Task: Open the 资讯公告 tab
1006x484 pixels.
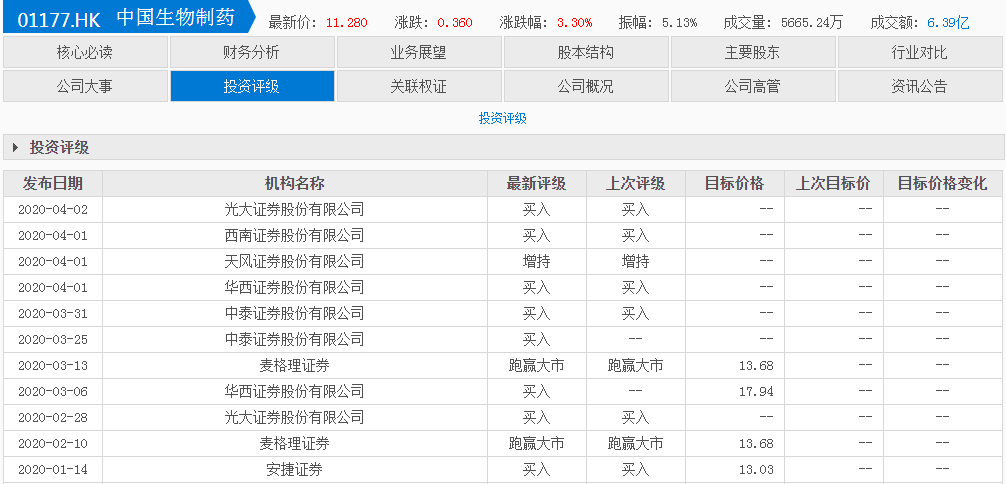Action: pos(919,86)
